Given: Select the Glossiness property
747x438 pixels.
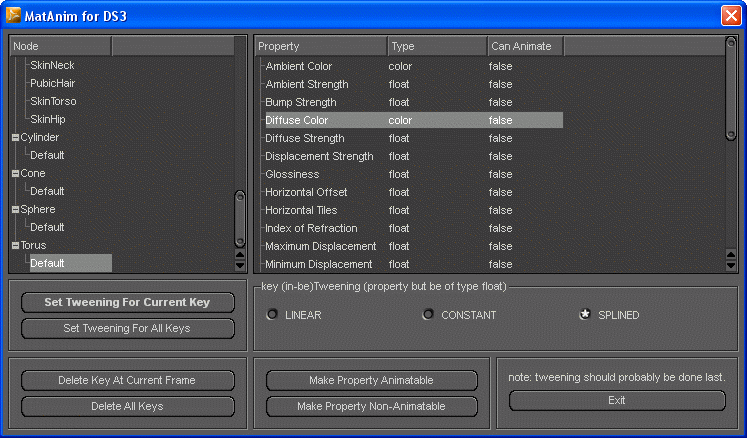Looking at the screenshot, I should tap(292, 174).
